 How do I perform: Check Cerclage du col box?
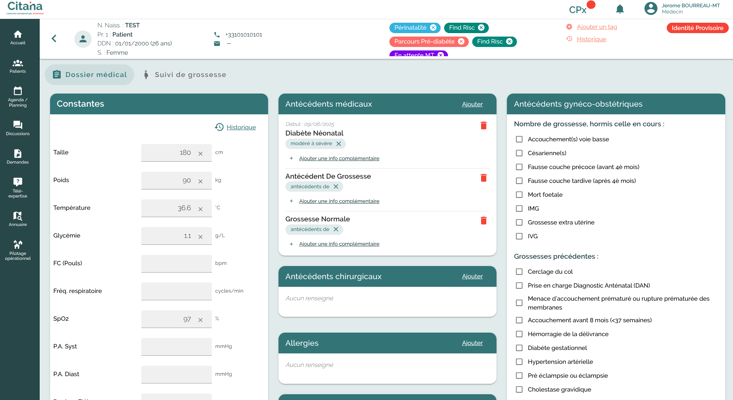pyautogui.click(x=519, y=271)
